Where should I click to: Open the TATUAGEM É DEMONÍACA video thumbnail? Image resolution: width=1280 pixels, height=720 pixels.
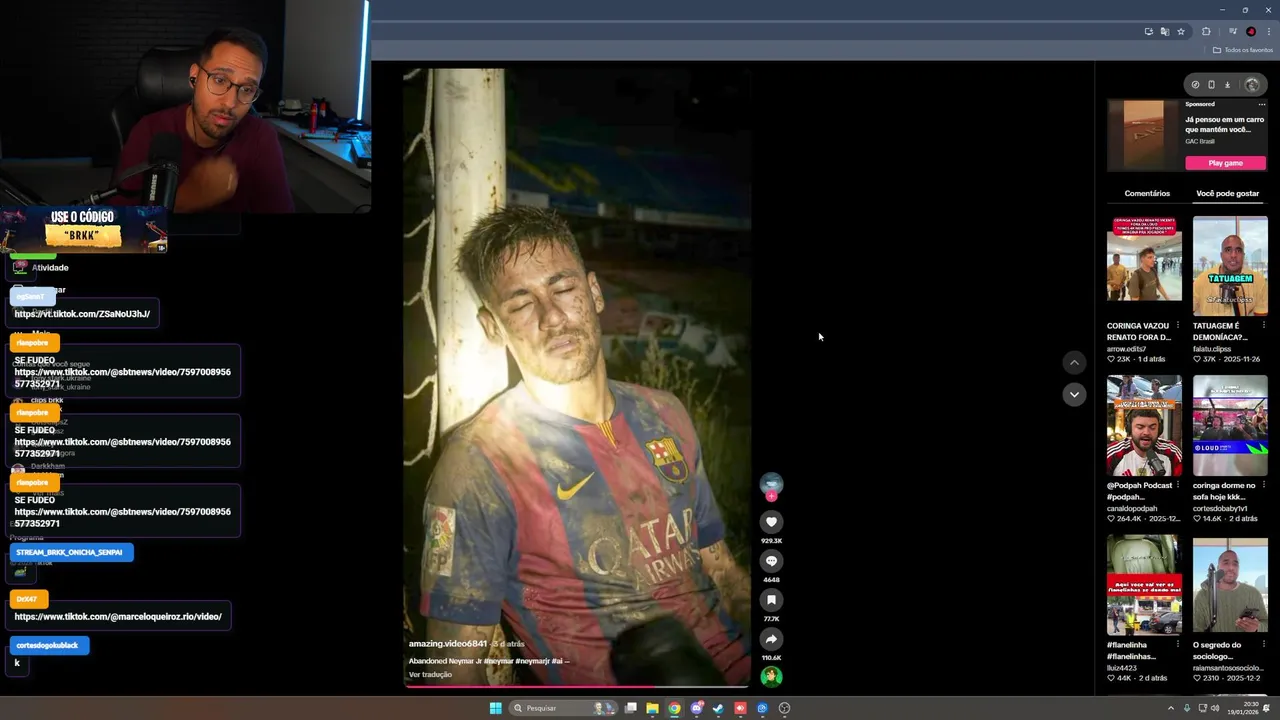coord(1230,264)
